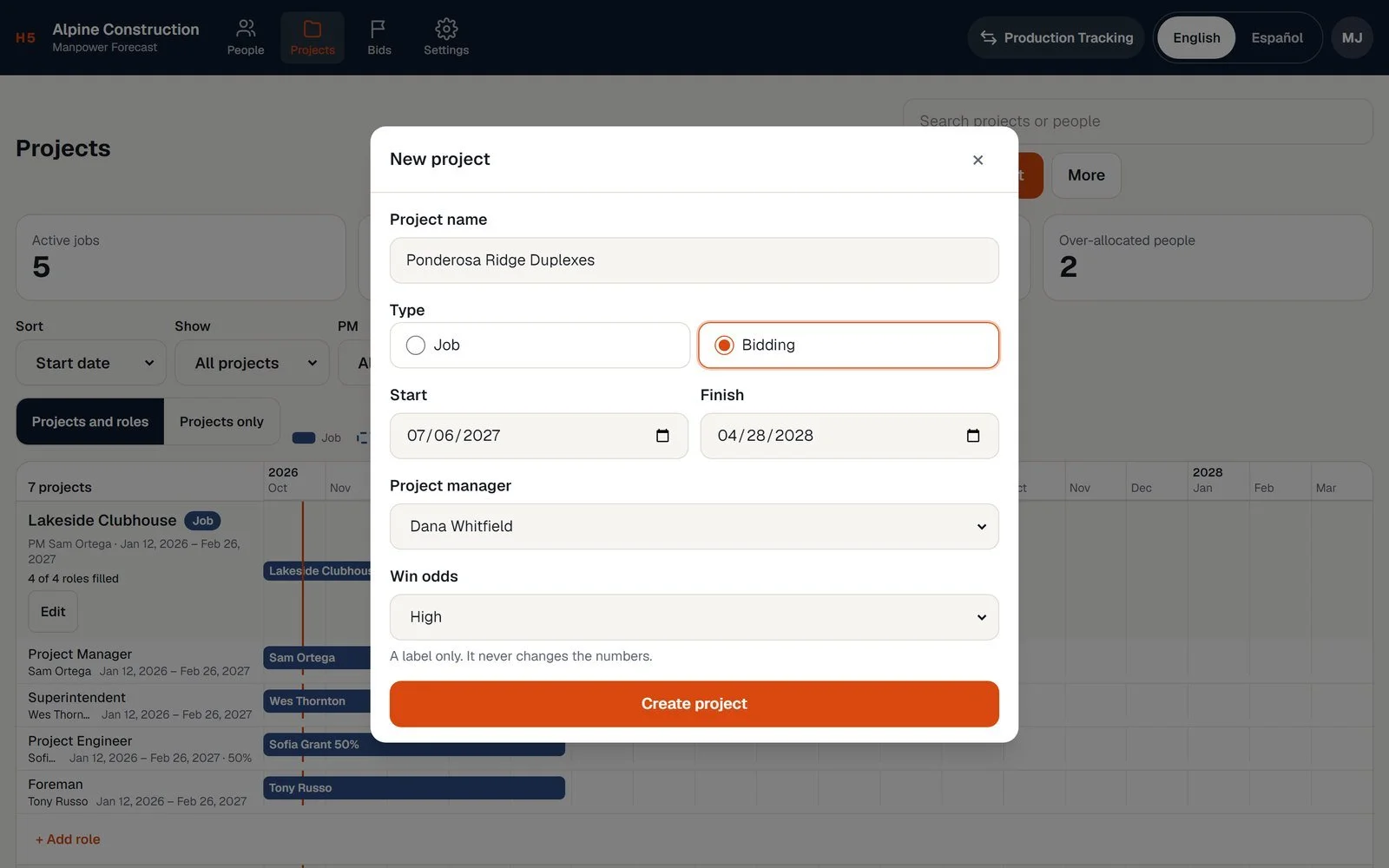
Task: Click the search projects or people box
Action: click(x=1137, y=122)
